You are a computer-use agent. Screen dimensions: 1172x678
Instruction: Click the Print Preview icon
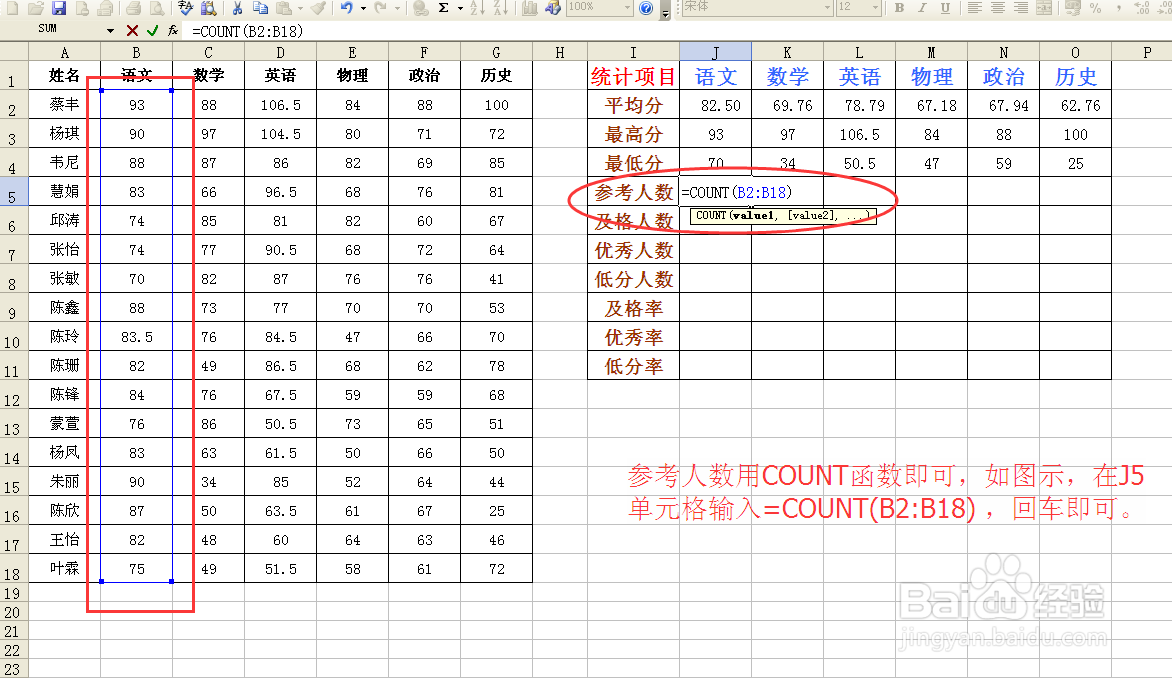[x=154, y=9]
